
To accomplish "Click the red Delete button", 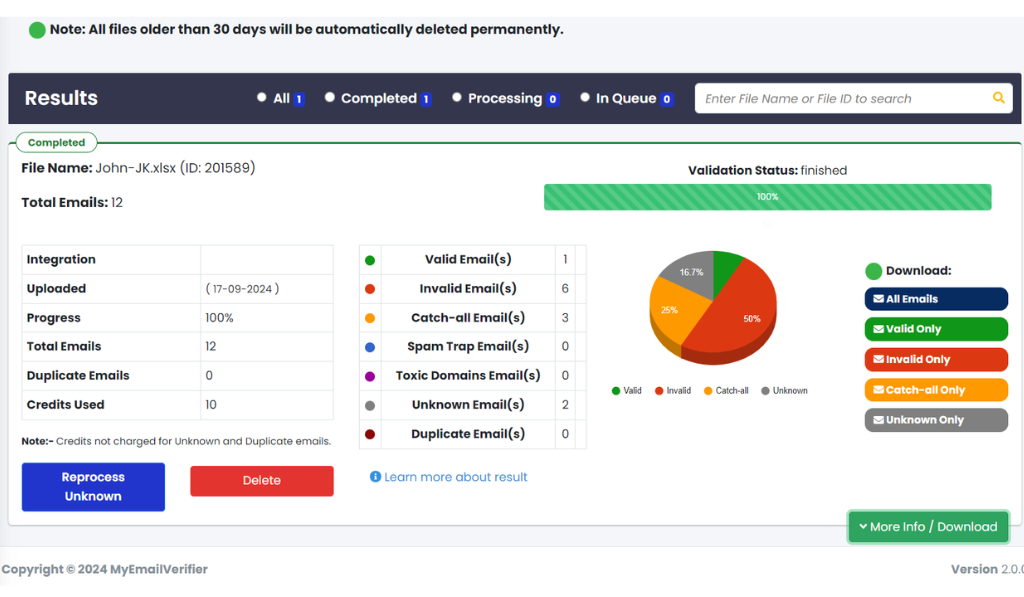I will click(x=262, y=480).
